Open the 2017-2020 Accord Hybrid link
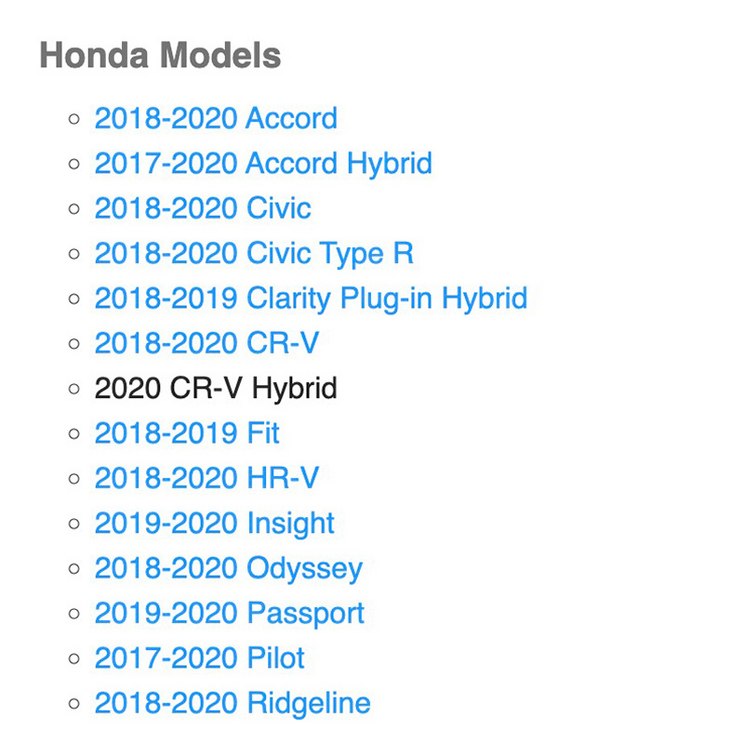The image size is (744, 744). tap(263, 163)
